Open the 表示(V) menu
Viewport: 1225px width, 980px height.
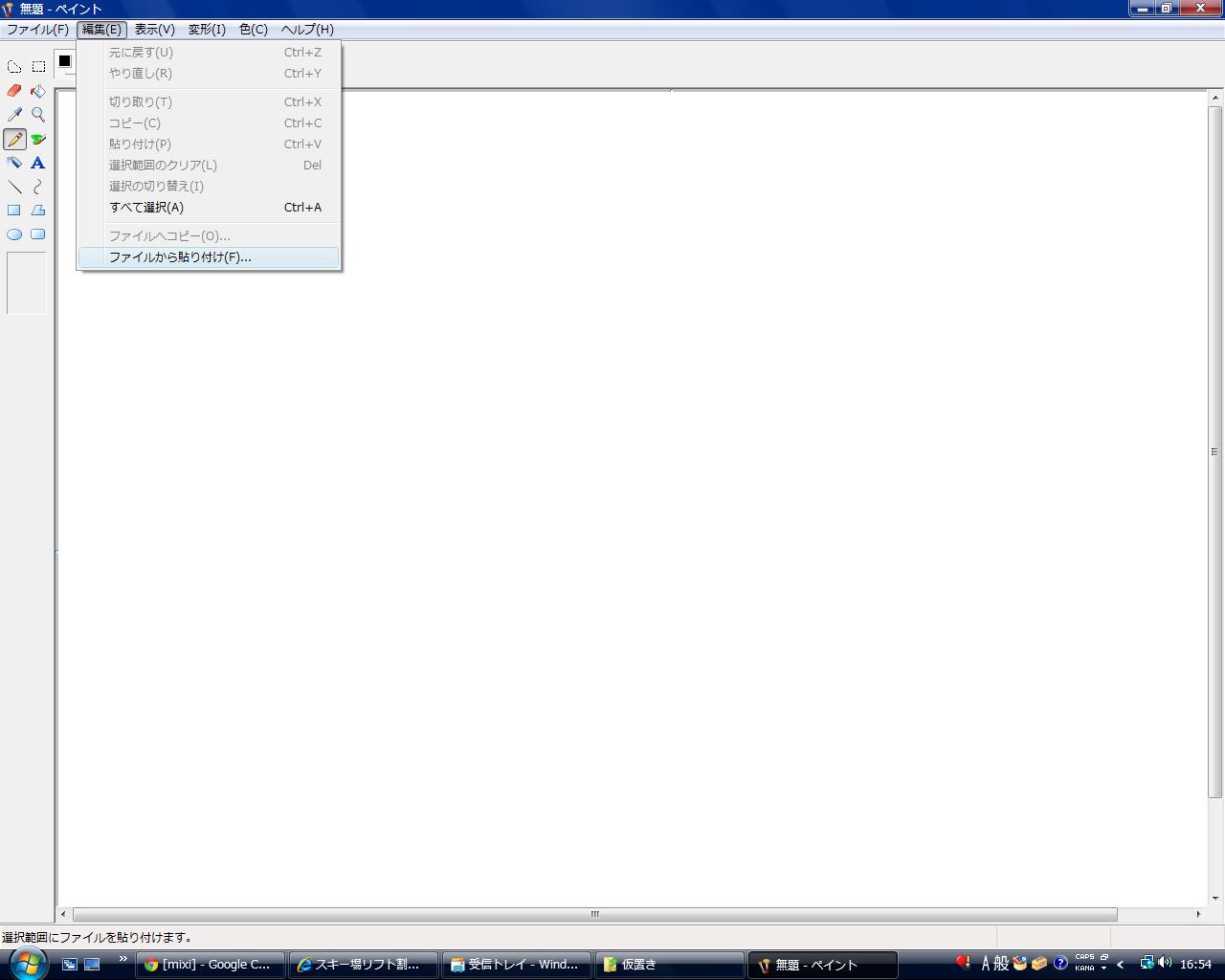pos(154,30)
